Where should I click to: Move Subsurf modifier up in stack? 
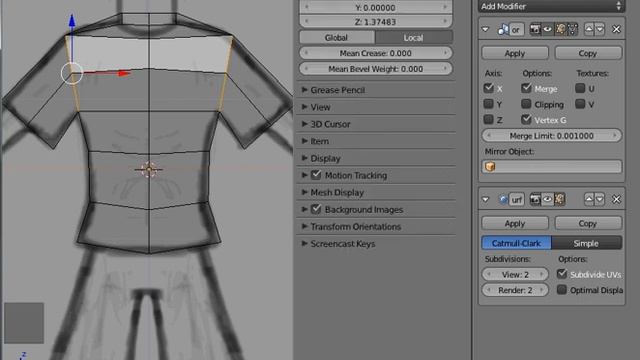pyautogui.click(x=589, y=199)
